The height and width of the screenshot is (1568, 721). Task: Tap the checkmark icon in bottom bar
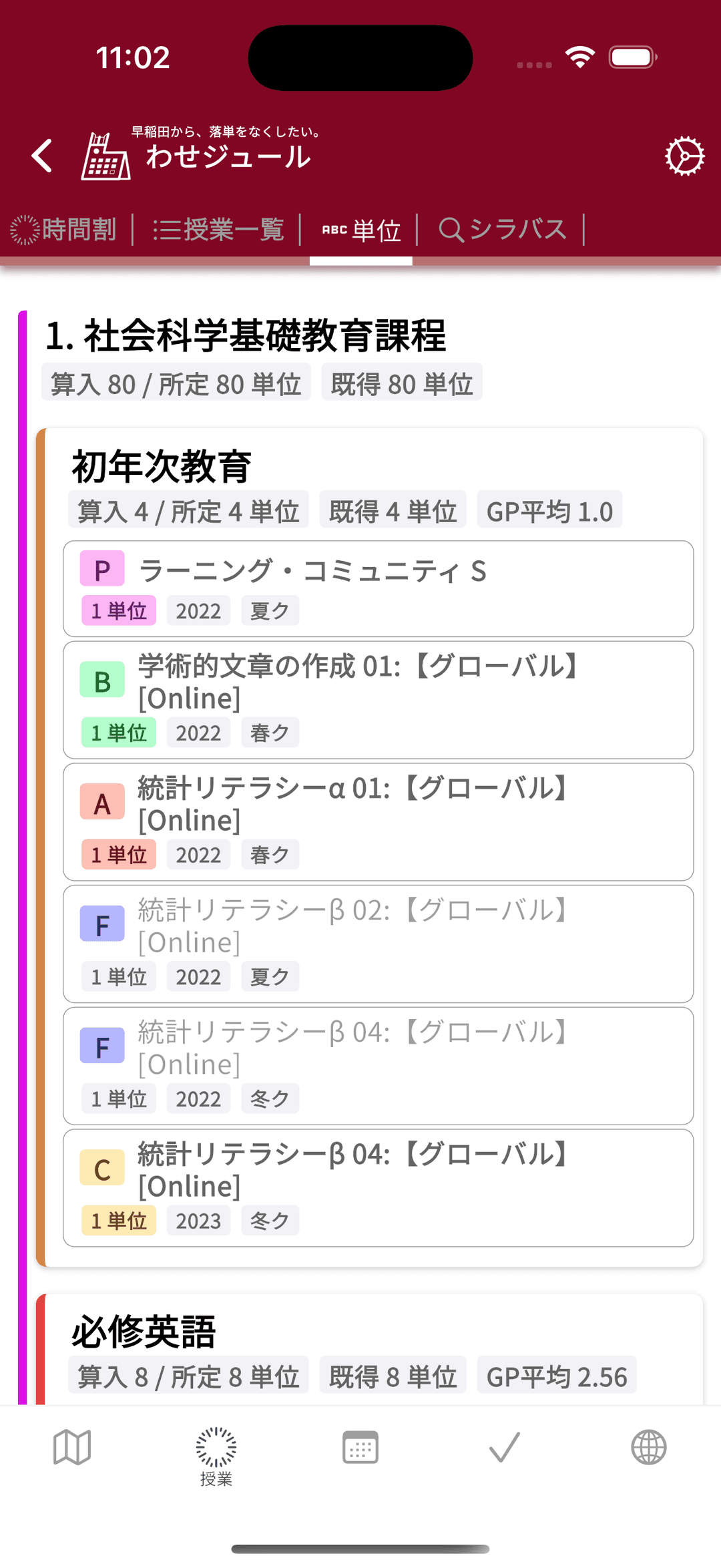[x=504, y=1448]
